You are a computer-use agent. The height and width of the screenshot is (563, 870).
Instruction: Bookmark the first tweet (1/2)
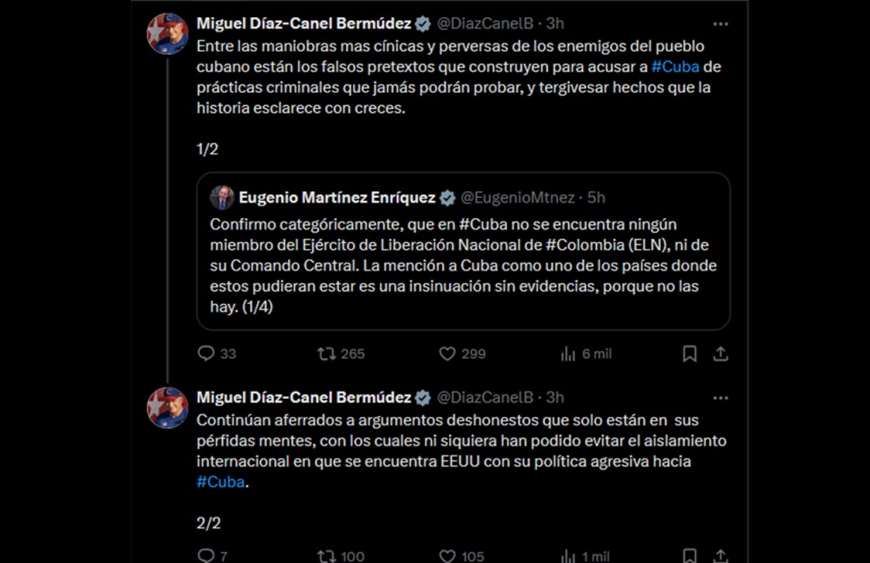click(689, 353)
